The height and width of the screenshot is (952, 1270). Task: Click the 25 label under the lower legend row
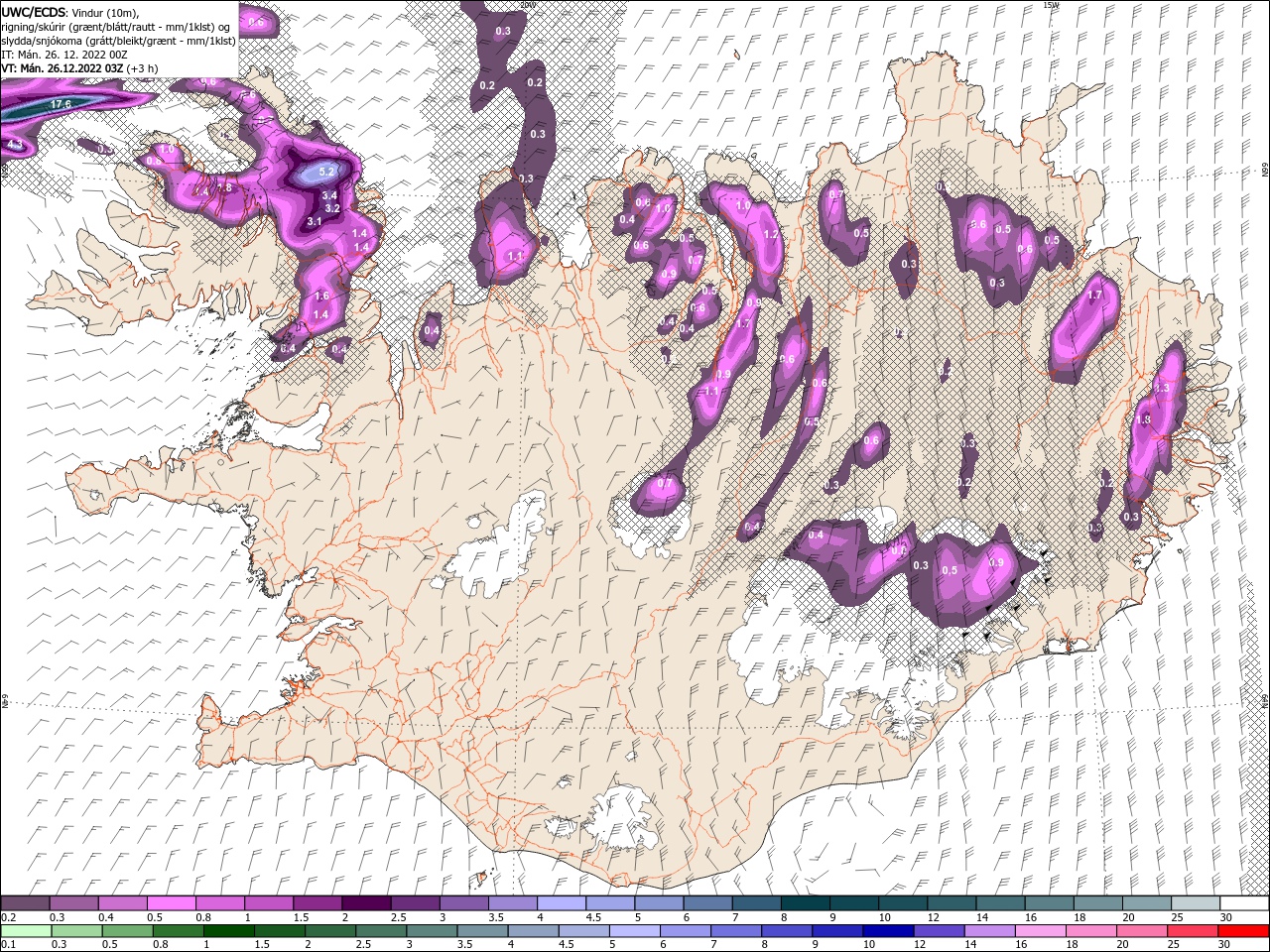click(x=1176, y=945)
